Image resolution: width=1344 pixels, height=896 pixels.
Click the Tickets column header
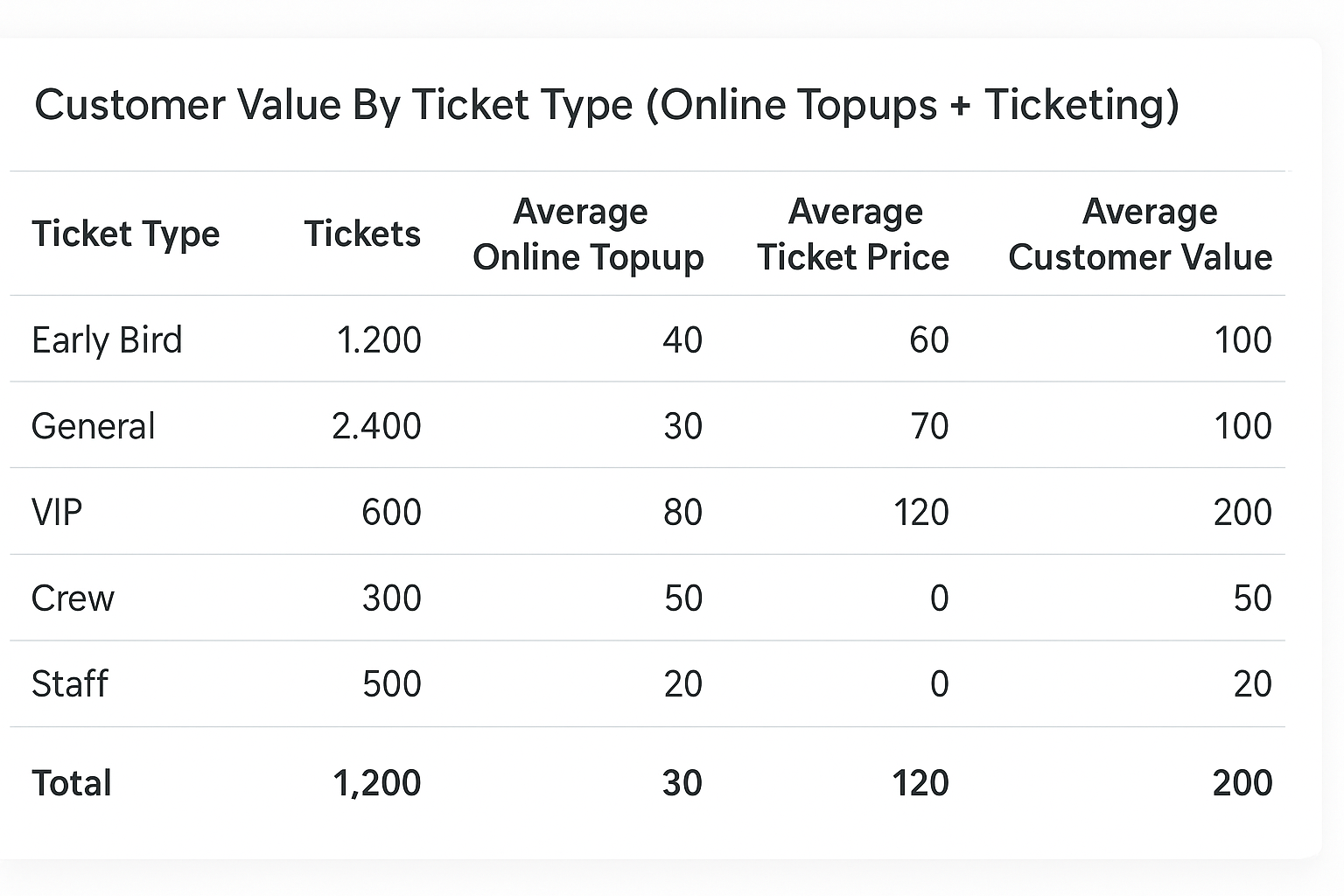point(362,234)
